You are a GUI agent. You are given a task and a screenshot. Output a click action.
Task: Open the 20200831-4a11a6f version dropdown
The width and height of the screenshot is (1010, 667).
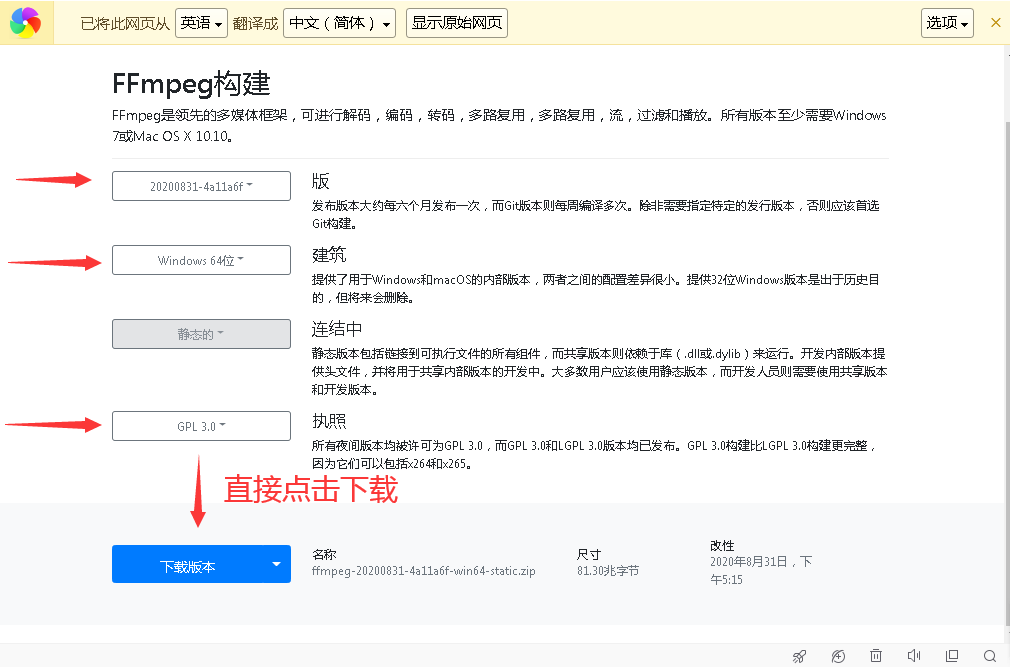(x=202, y=186)
